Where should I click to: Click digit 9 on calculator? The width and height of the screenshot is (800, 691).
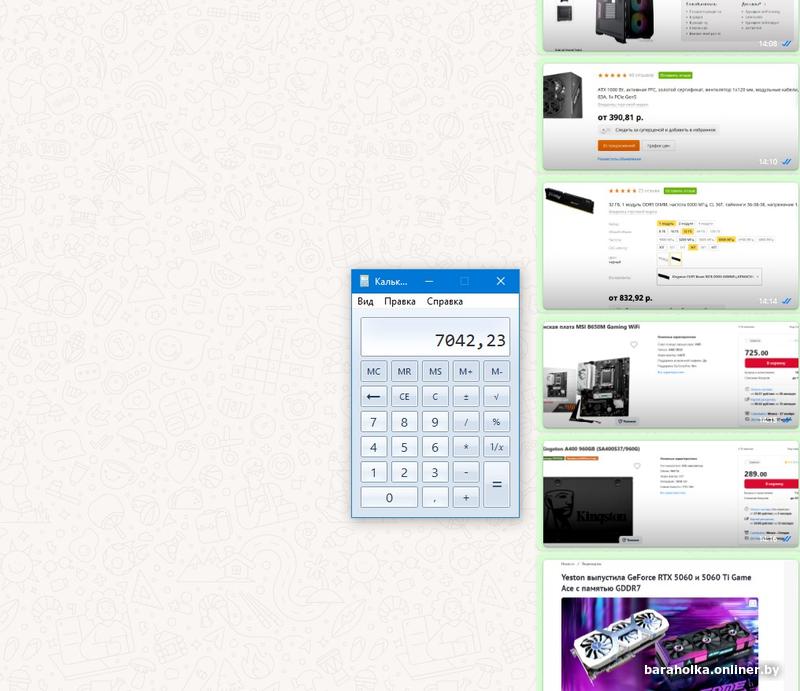coord(435,422)
